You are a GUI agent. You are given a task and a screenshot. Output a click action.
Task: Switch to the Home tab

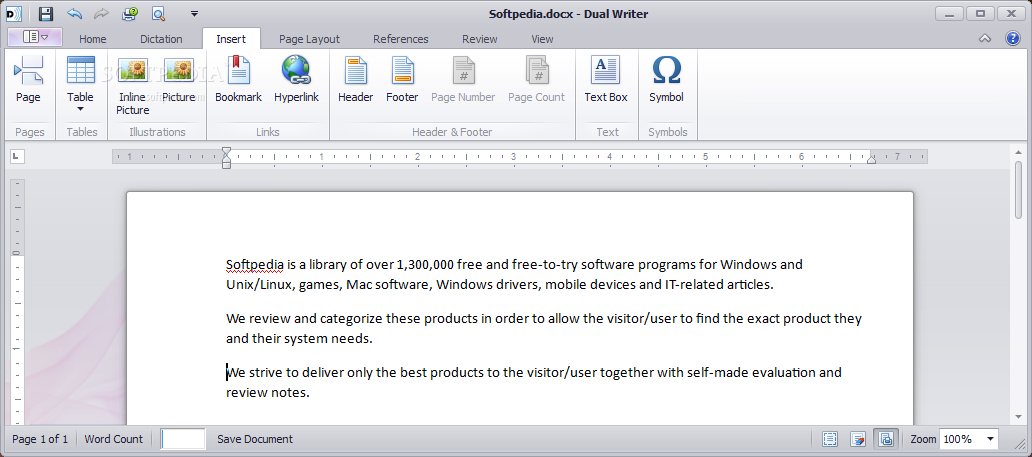click(x=93, y=39)
